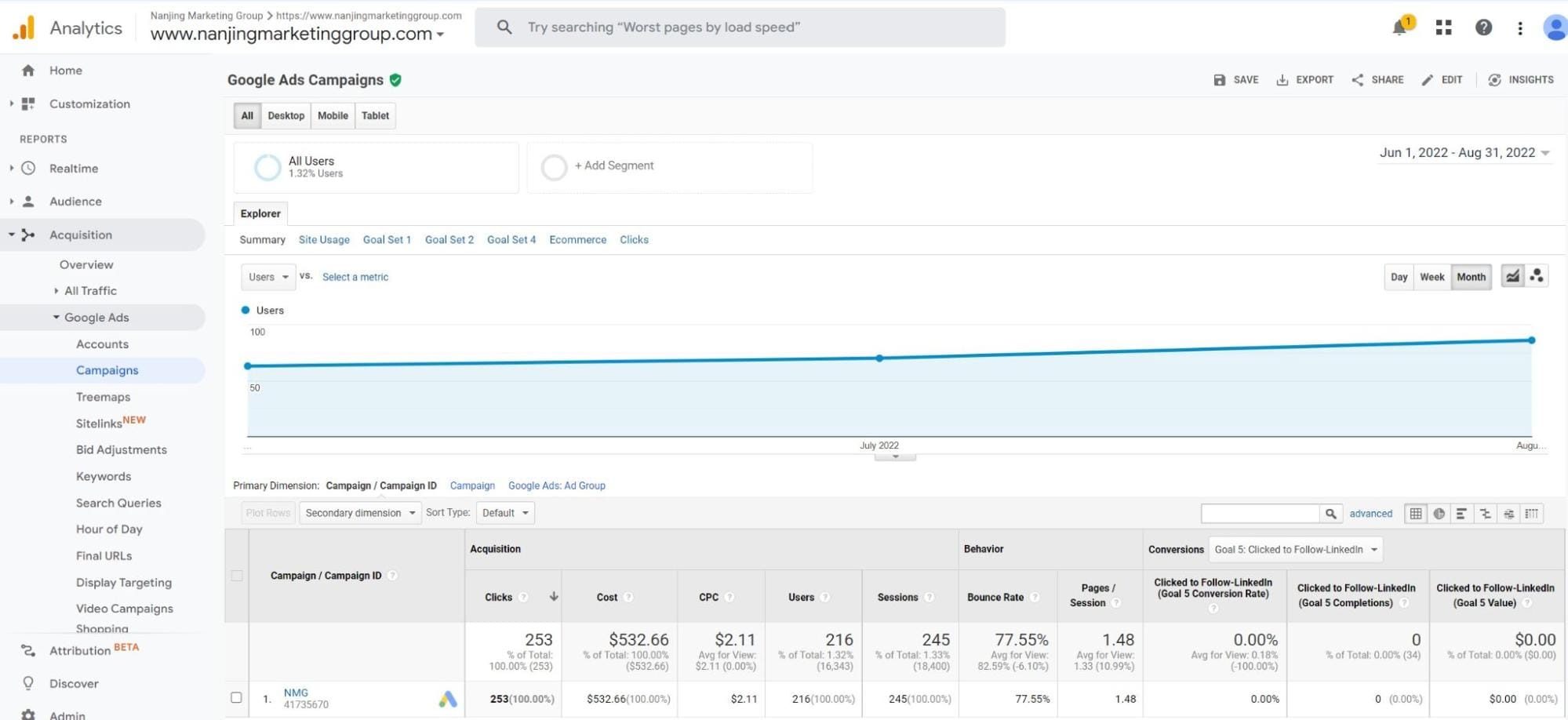The image size is (1568, 720).
Task: Switch to the Ecommerce tab
Action: 577,239
